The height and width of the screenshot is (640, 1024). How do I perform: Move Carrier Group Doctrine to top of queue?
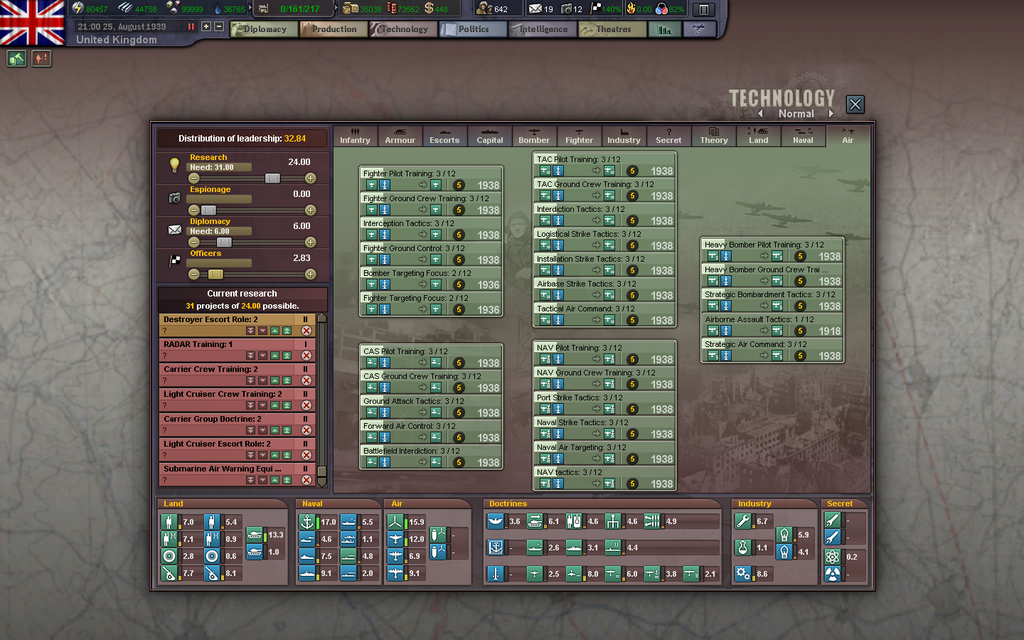click(x=287, y=430)
